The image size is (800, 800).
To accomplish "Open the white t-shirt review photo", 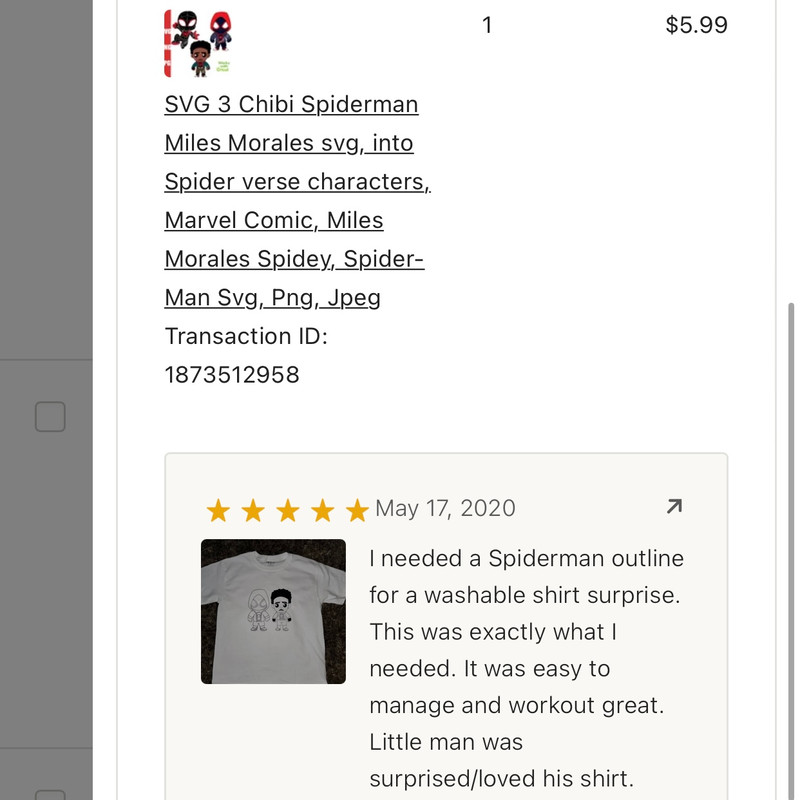I will tap(272, 610).
